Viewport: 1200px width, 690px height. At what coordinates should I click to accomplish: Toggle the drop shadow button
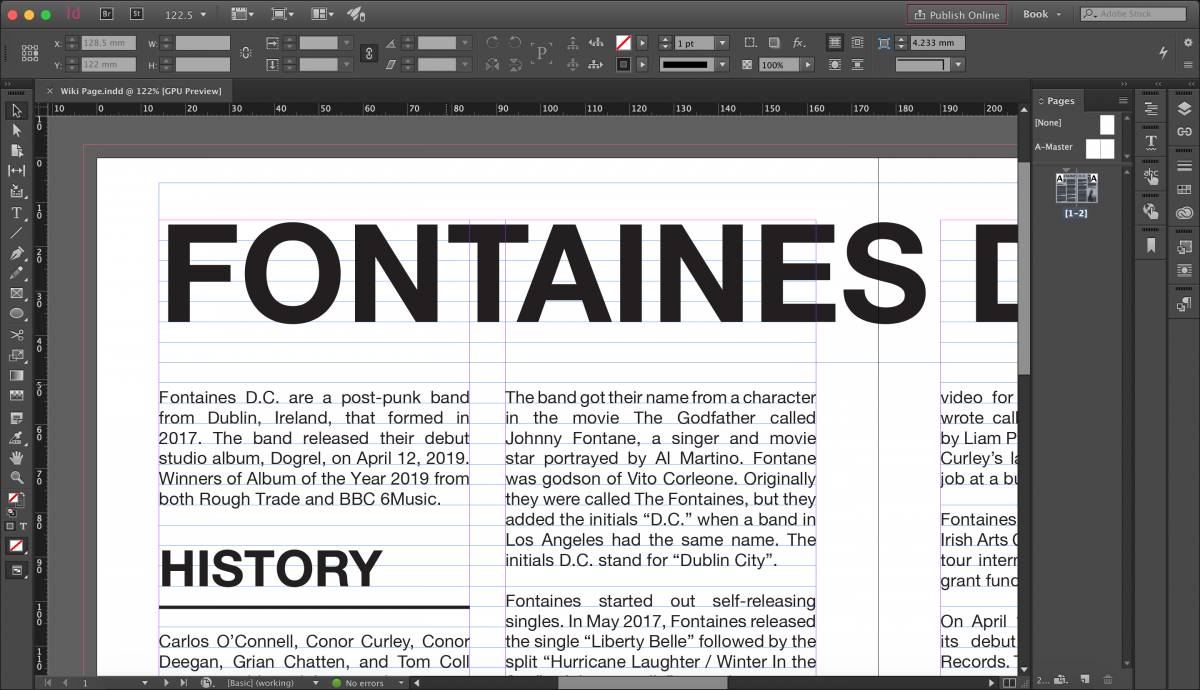pos(775,43)
